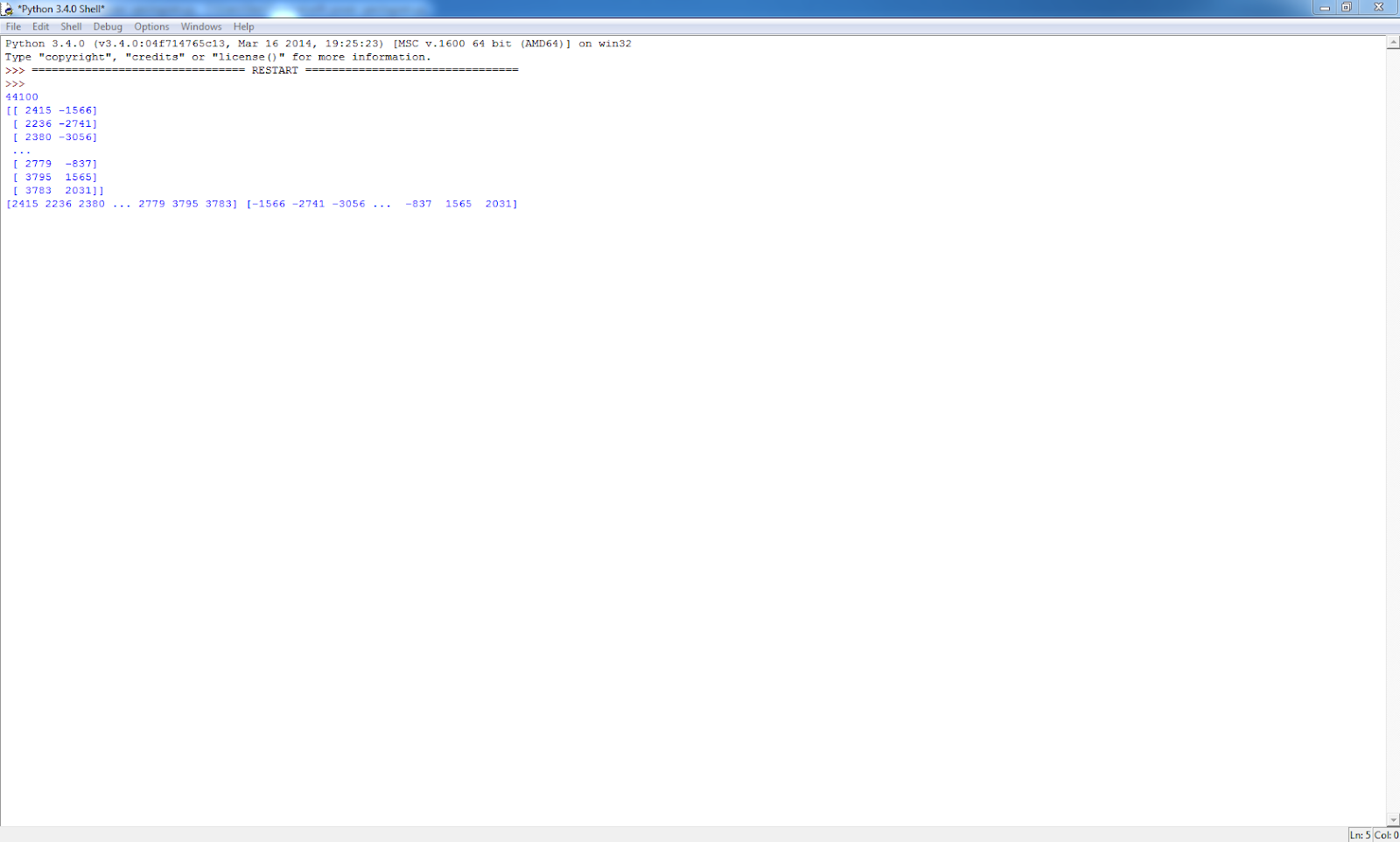1400x842 pixels.
Task: Click the row [ 3795 1565]
Action: click(x=54, y=177)
